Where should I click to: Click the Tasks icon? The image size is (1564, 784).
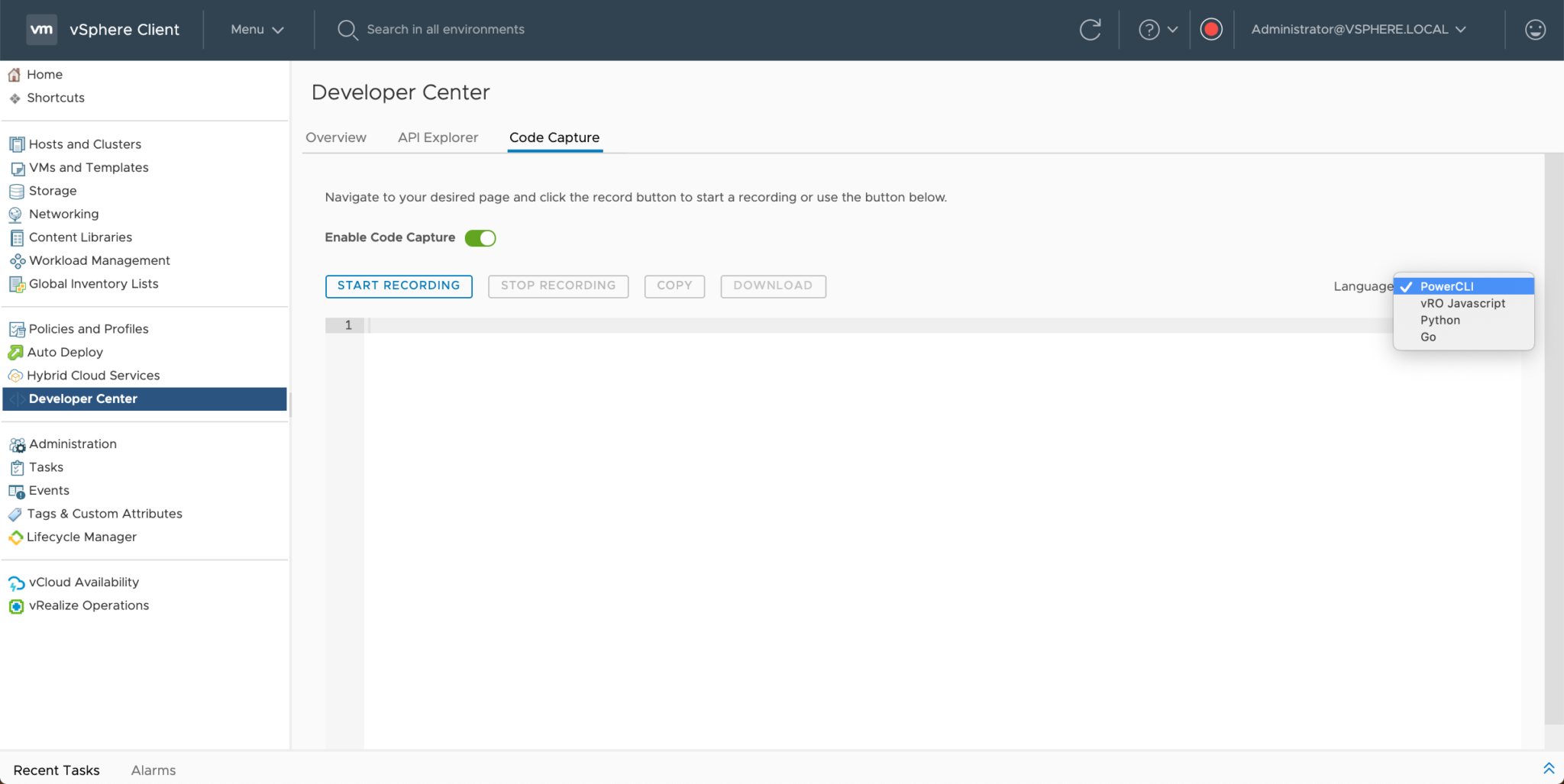pyautogui.click(x=17, y=468)
